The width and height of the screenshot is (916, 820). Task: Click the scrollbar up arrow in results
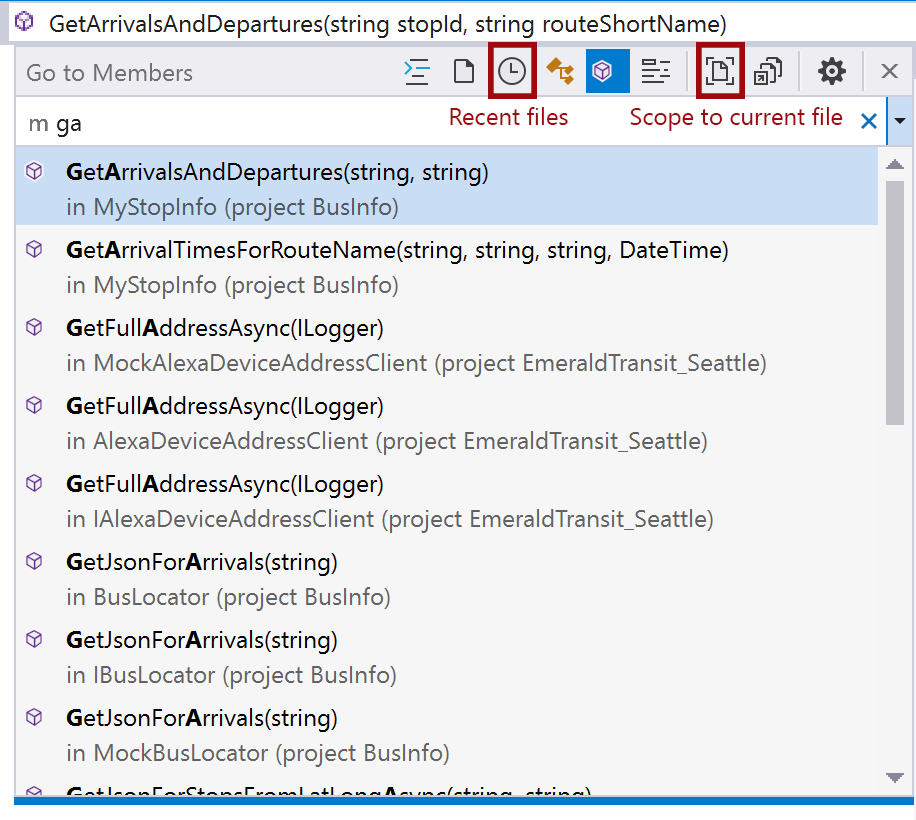pyautogui.click(x=895, y=165)
